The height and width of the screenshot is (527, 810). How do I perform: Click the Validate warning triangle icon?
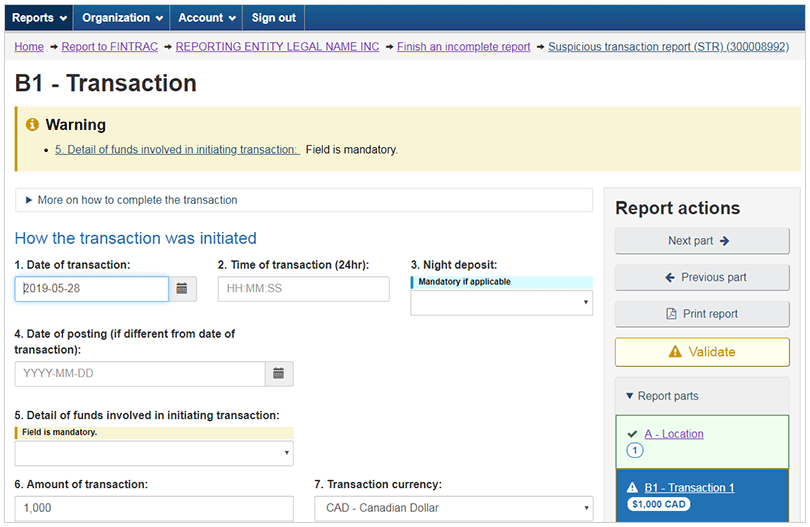pyautogui.click(x=675, y=352)
